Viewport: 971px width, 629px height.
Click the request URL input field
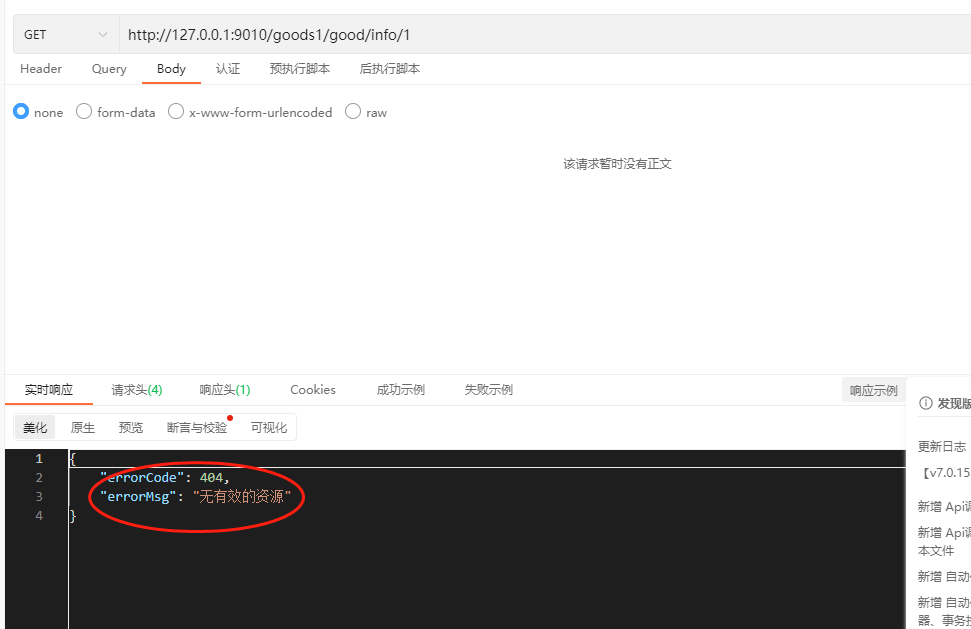tap(540, 35)
